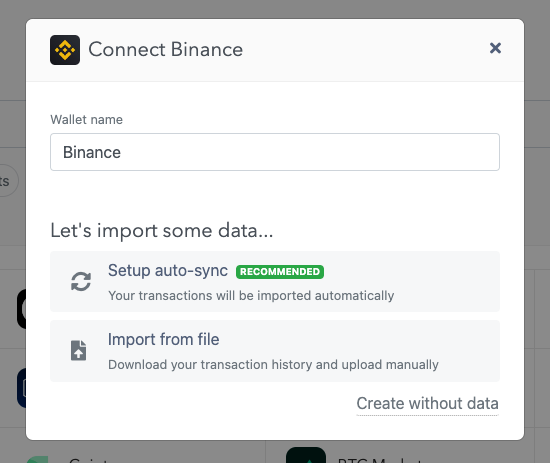
Task: Click the green RECOMMENDED badge
Action: coord(280,272)
